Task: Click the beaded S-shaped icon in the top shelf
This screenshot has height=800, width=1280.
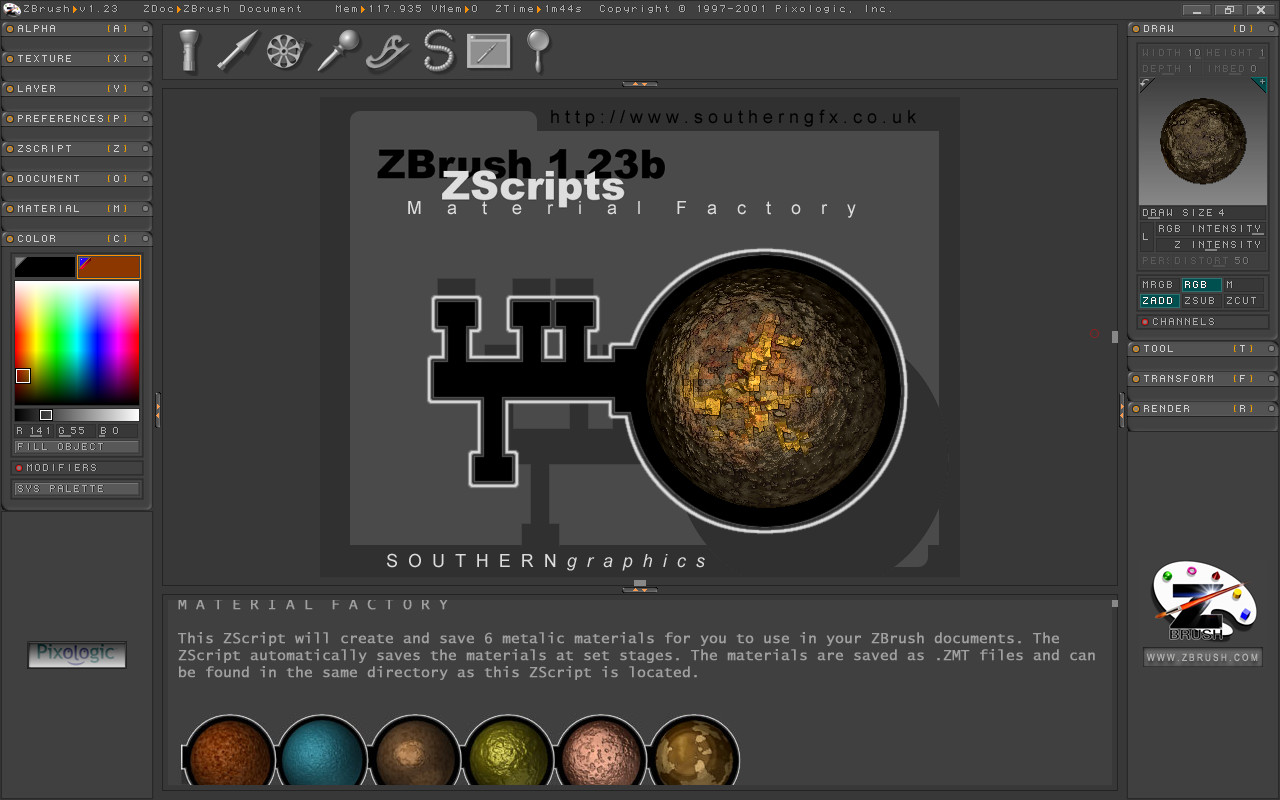Action: tap(438, 50)
